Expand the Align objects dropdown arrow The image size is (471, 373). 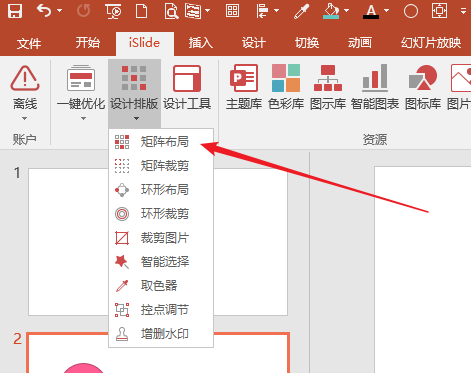coord(276,11)
